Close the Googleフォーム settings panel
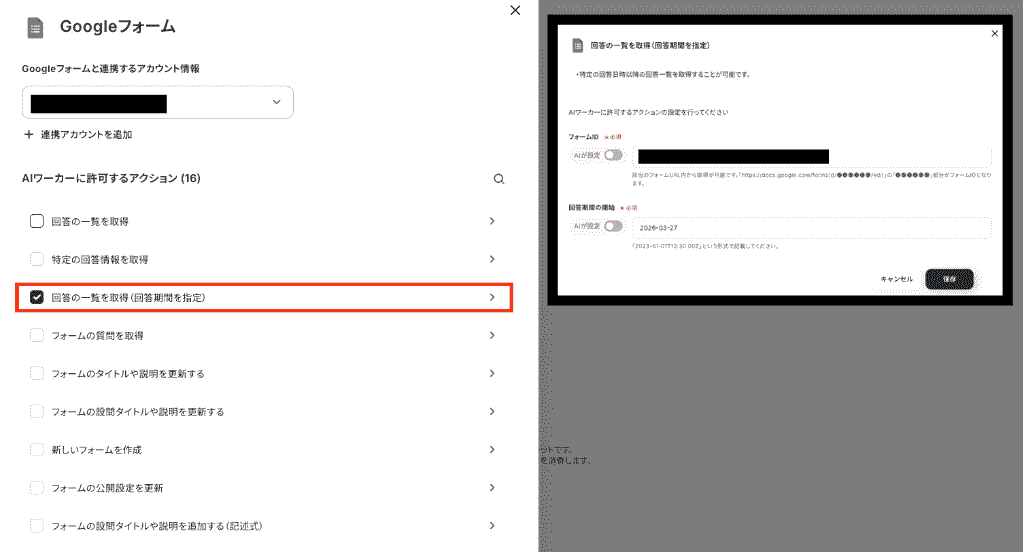This screenshot has height=552, width=1023. (x=515, y=10)
